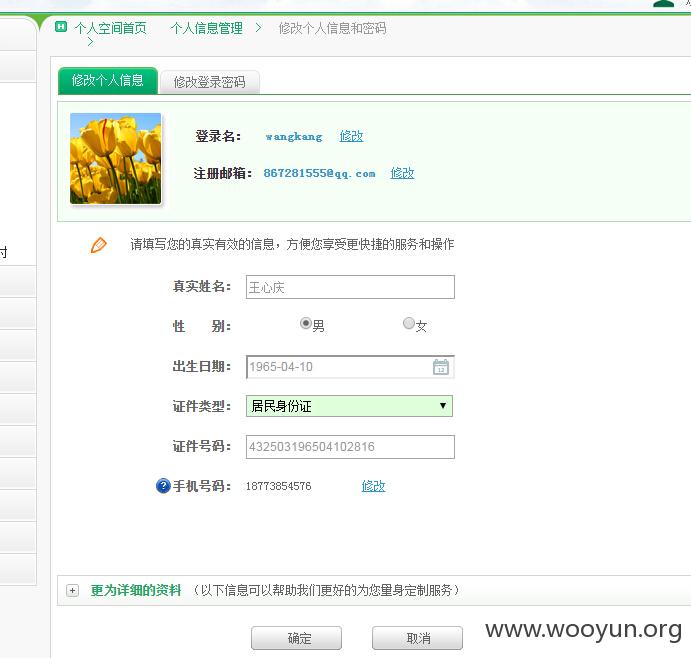Select the 男 radio button

click(x=305, y=323)
